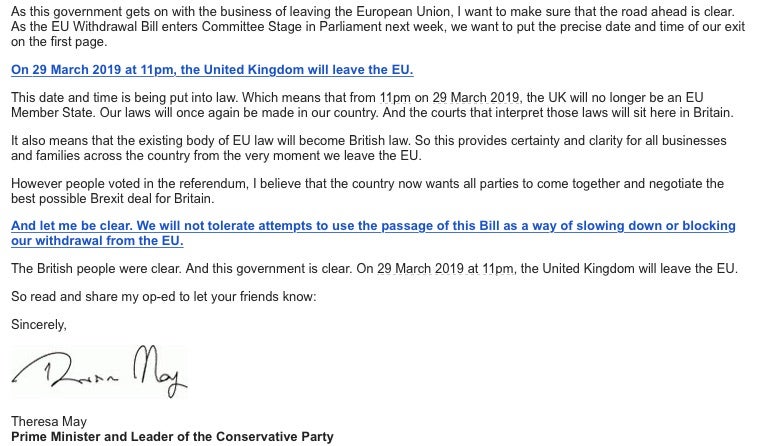Click the "Sincerely," closing text
The width and height of the screenshot is (763, 446).
(x=39, y=324)
